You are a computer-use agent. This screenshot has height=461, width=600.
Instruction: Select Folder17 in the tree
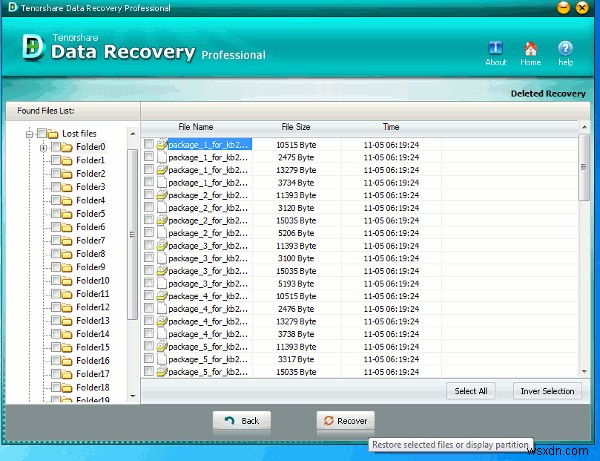[x=93, y=374]
